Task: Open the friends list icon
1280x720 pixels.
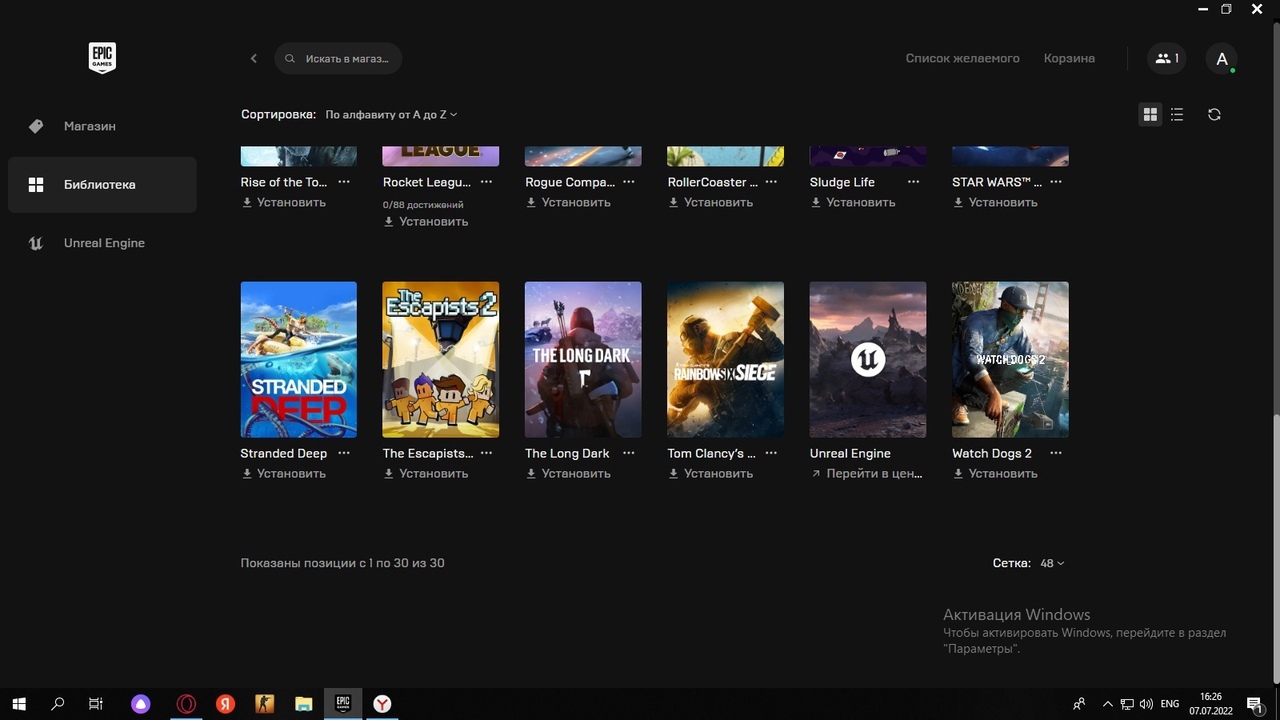Action: pos(1166,58)
